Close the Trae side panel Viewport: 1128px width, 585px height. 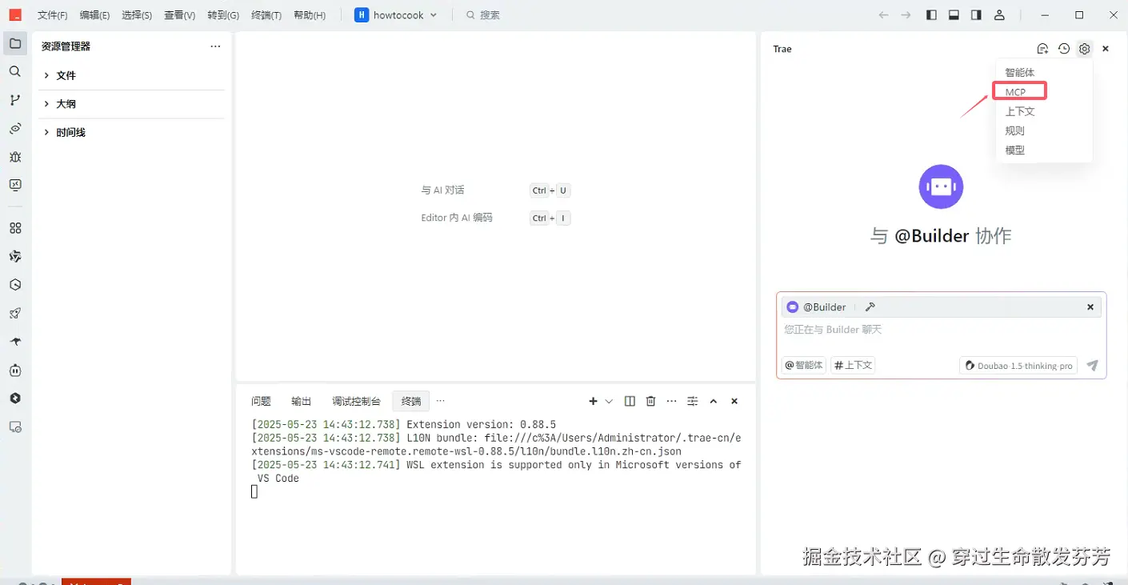(1106, 49)
